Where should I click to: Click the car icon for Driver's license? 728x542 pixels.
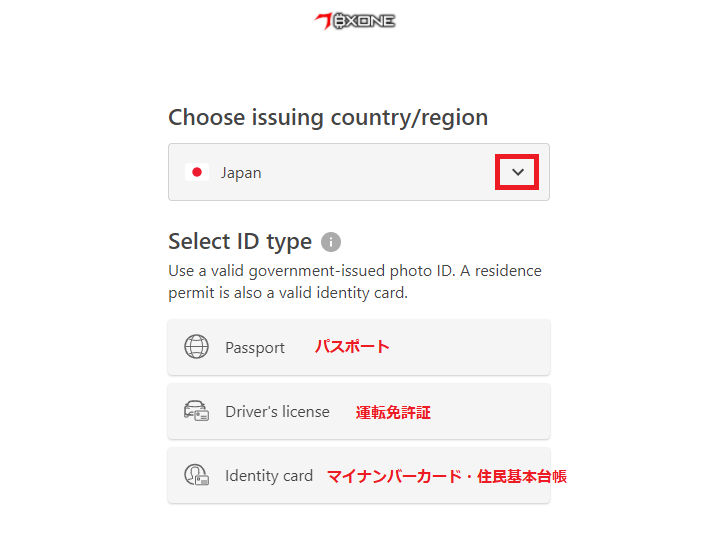(197, 411)
